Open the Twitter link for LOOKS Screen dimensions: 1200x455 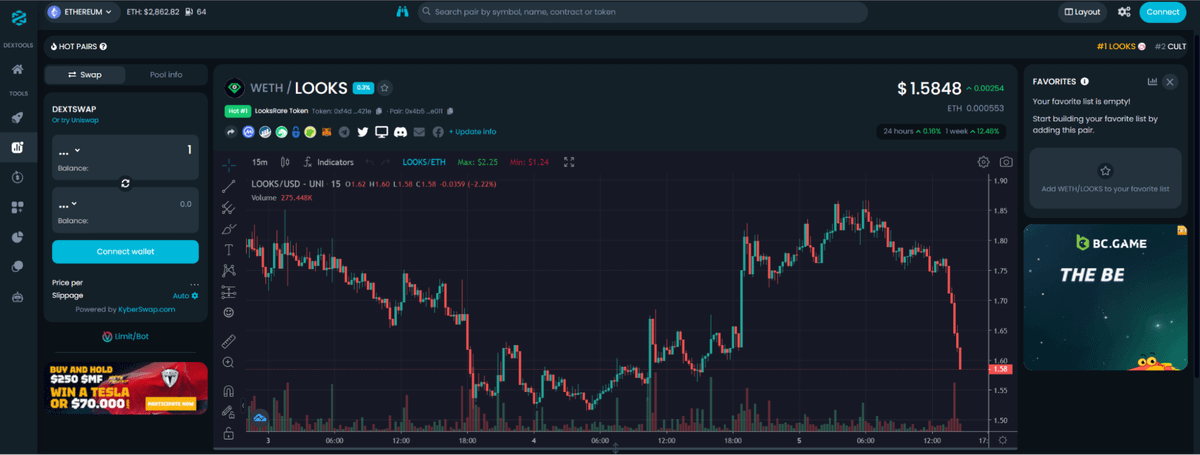point(363,132)
